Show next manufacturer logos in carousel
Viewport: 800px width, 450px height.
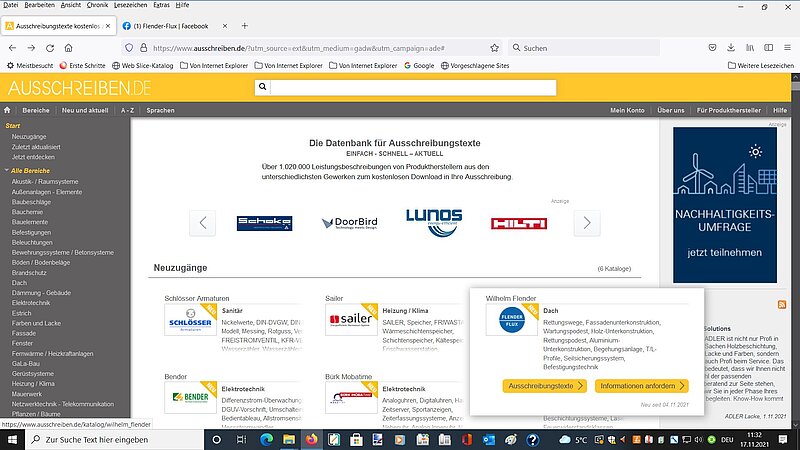pos(587,223)
